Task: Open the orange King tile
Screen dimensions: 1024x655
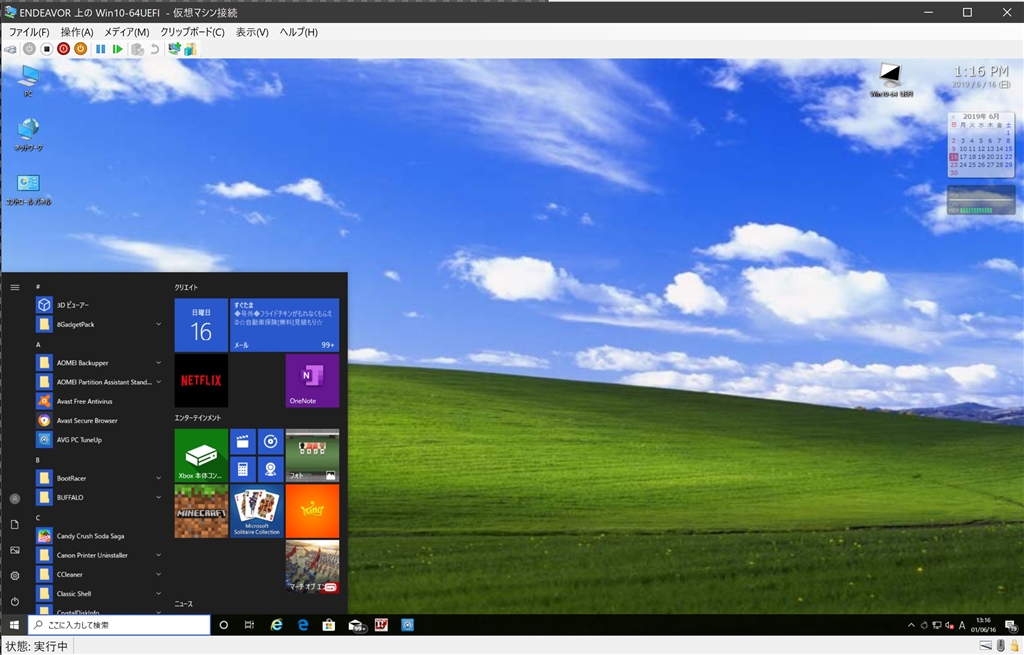Action: tap(312, 511)
